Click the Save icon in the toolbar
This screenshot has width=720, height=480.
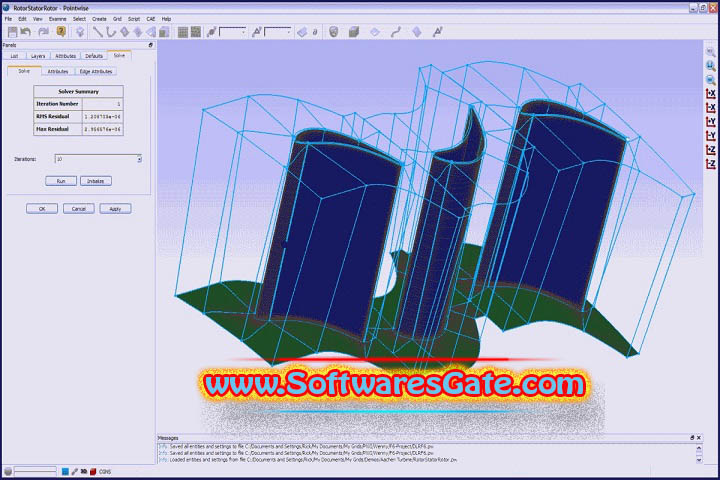[x=12, y=32]
